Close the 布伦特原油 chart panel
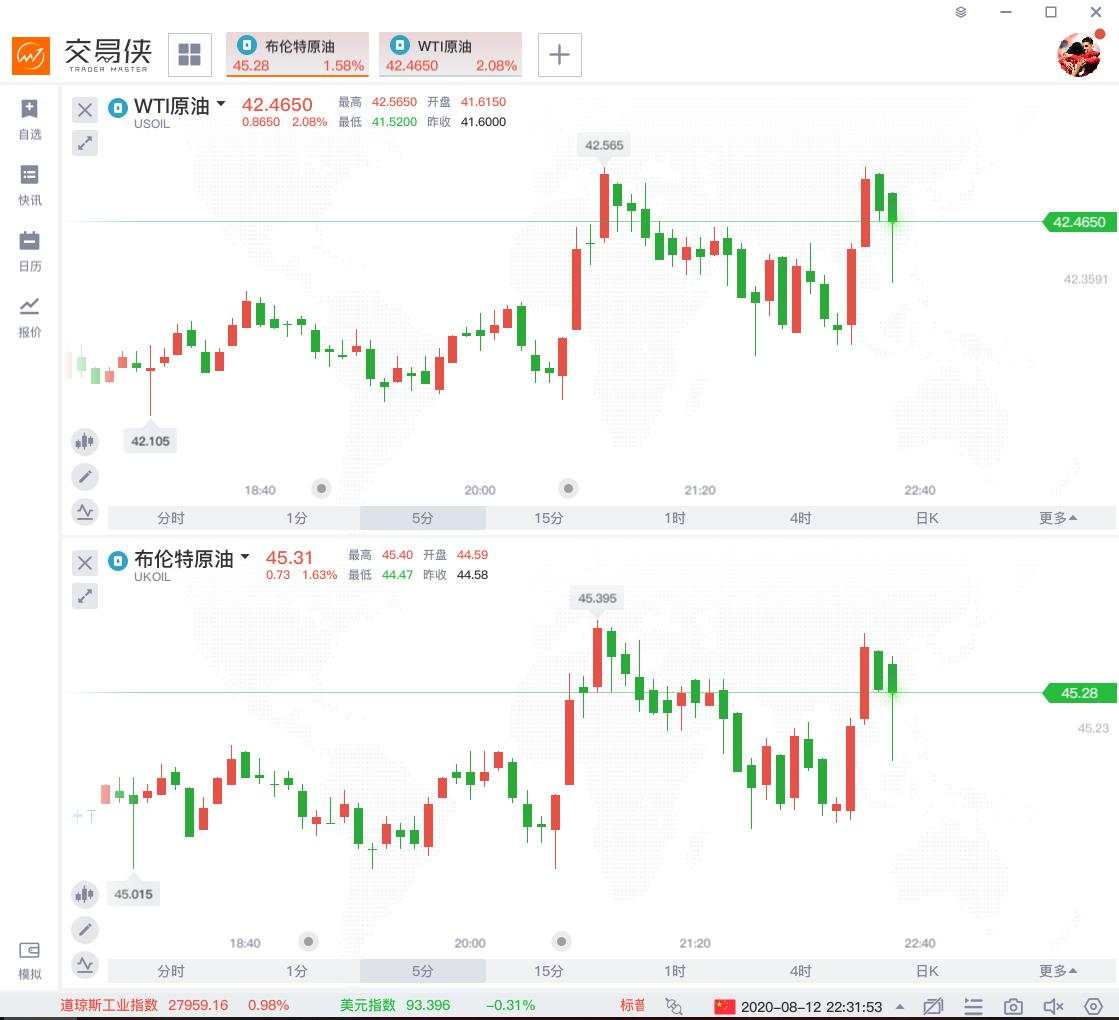Image resolution: width=1119 pixels, height=1020 pixels. 85,563
